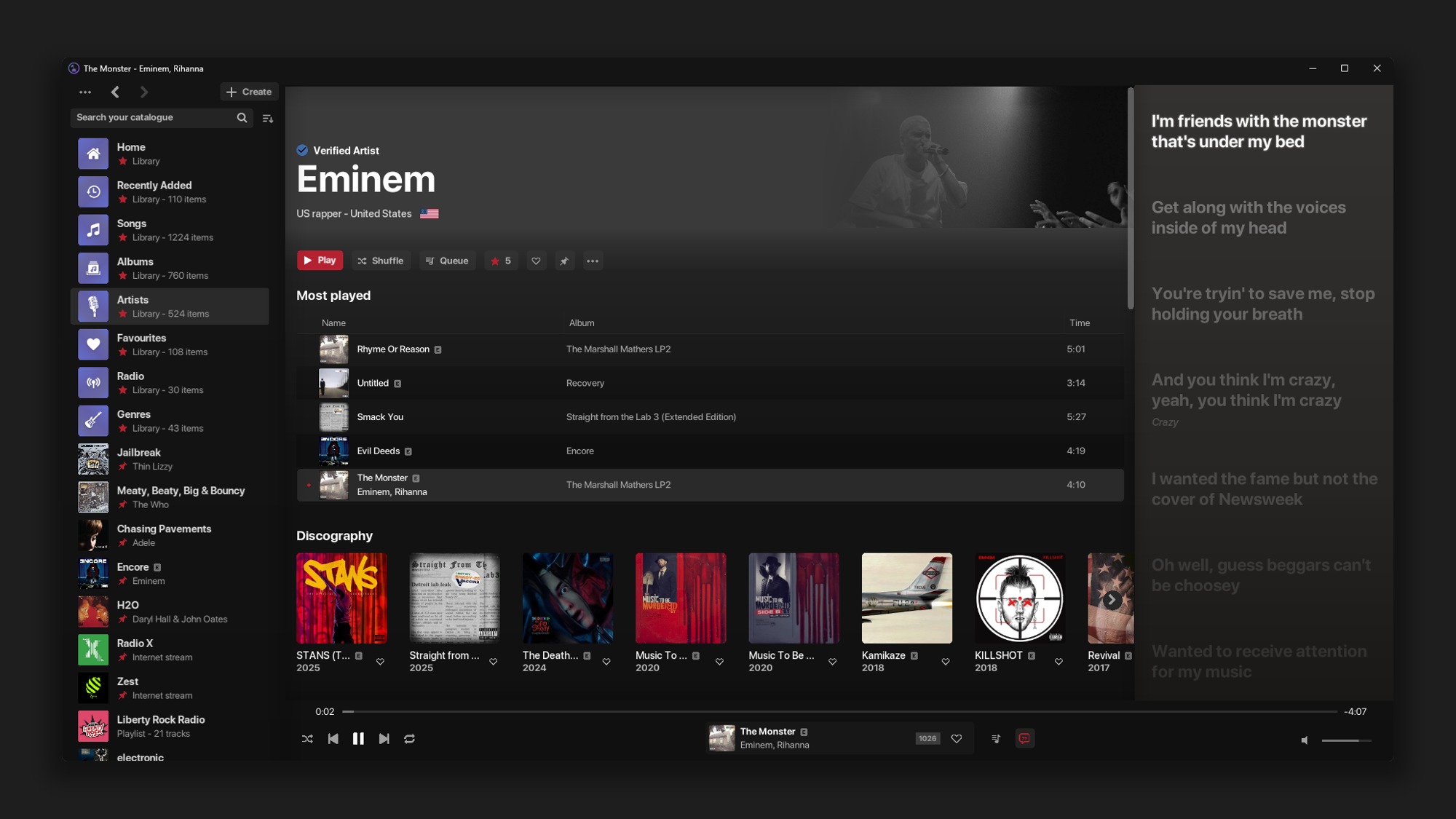The image size is (1456, 819).
Task: Pin Eminem artist to the sidebar
Action: [x=564, y=261]
